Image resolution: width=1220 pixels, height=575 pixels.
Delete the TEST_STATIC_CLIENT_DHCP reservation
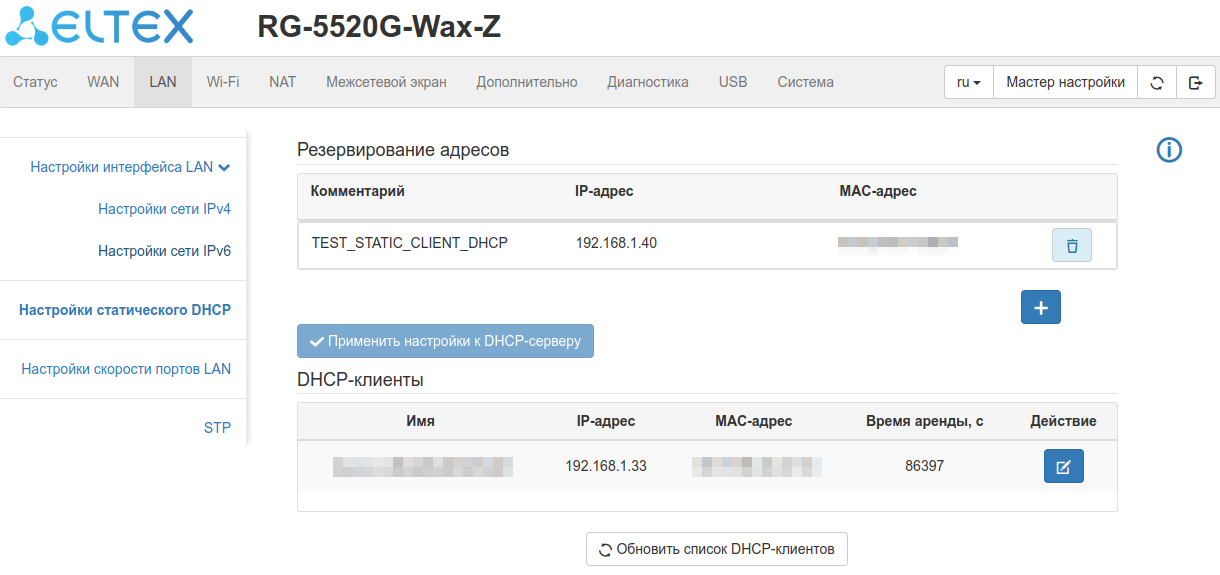click(1071, 245)
